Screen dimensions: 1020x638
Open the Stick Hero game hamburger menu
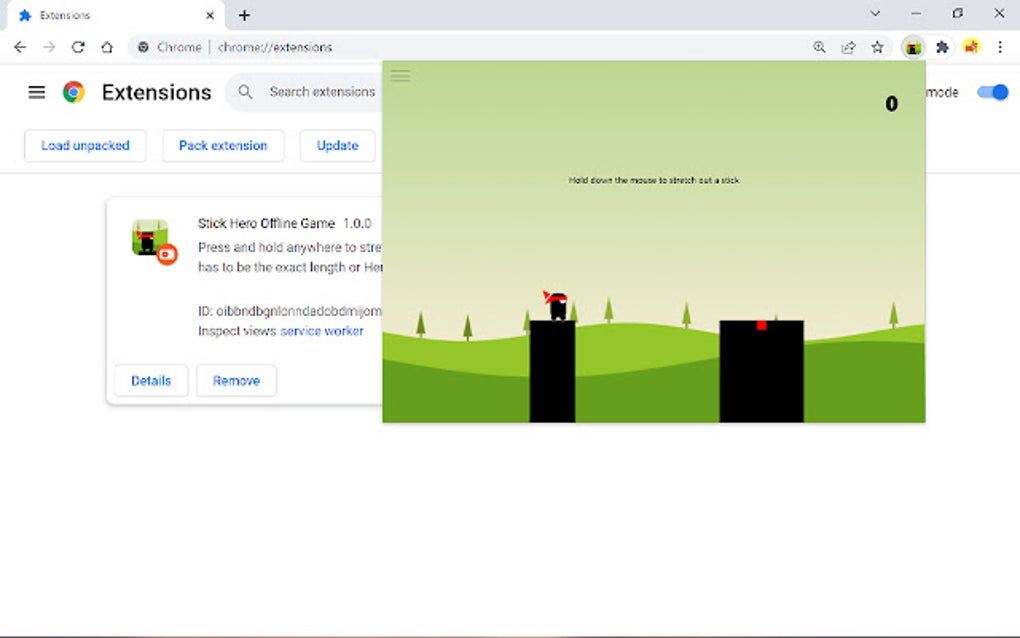coord(400,76)
